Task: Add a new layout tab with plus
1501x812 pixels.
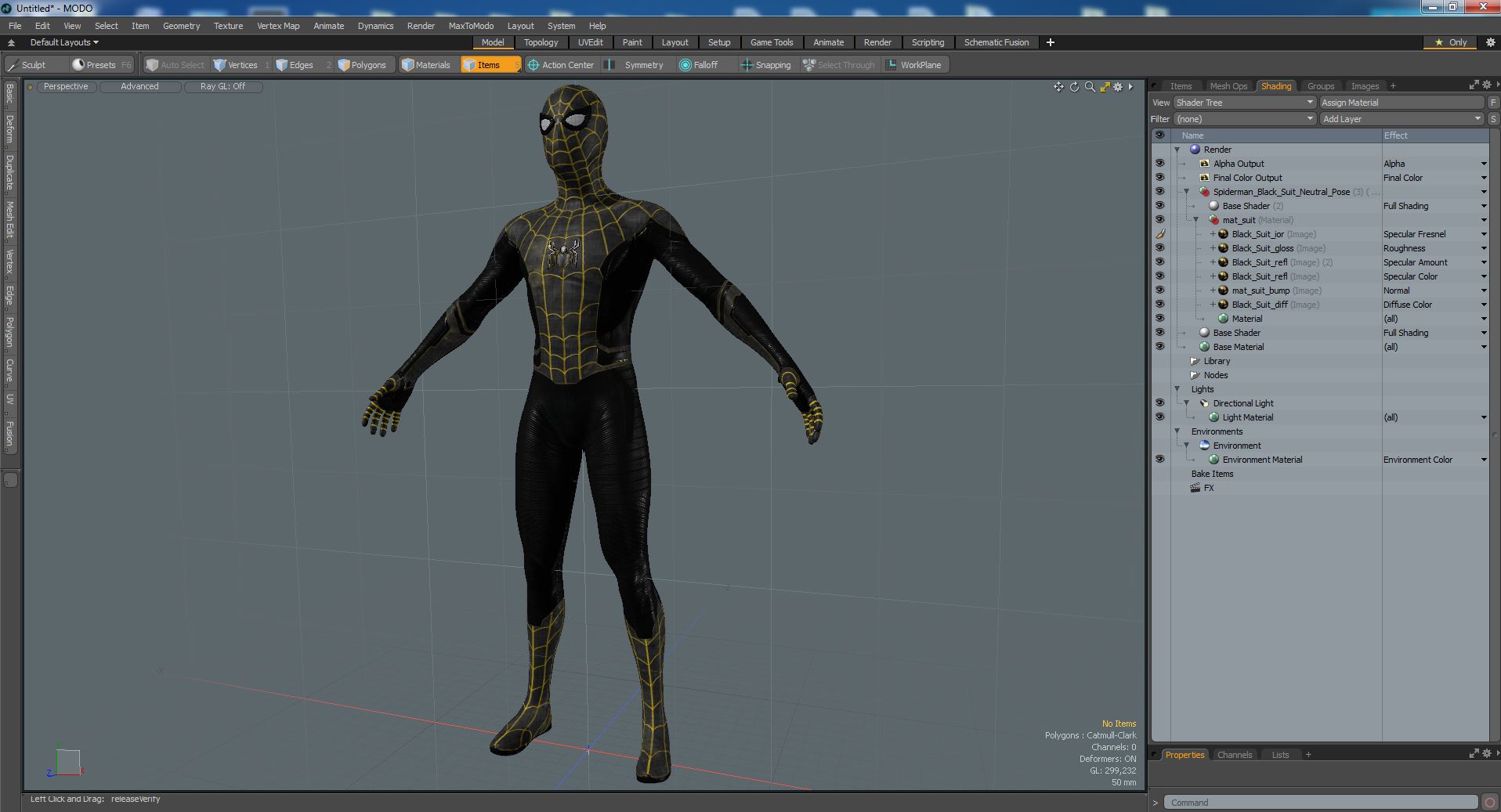Action: pos(1051,42)
